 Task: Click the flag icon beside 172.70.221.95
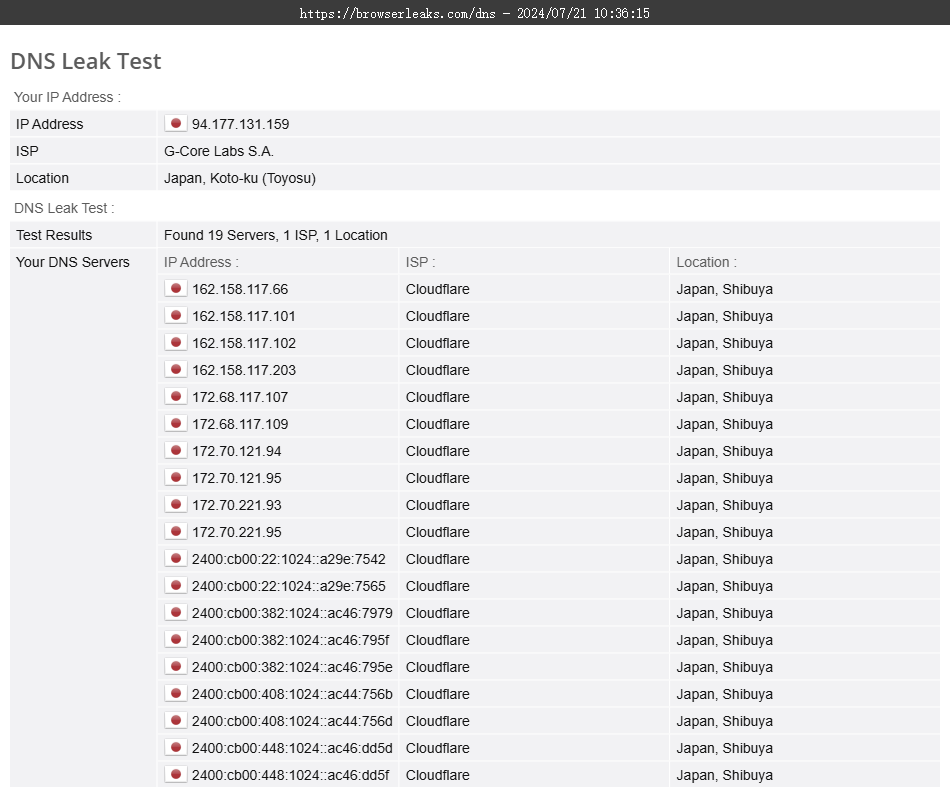(176, 532)
